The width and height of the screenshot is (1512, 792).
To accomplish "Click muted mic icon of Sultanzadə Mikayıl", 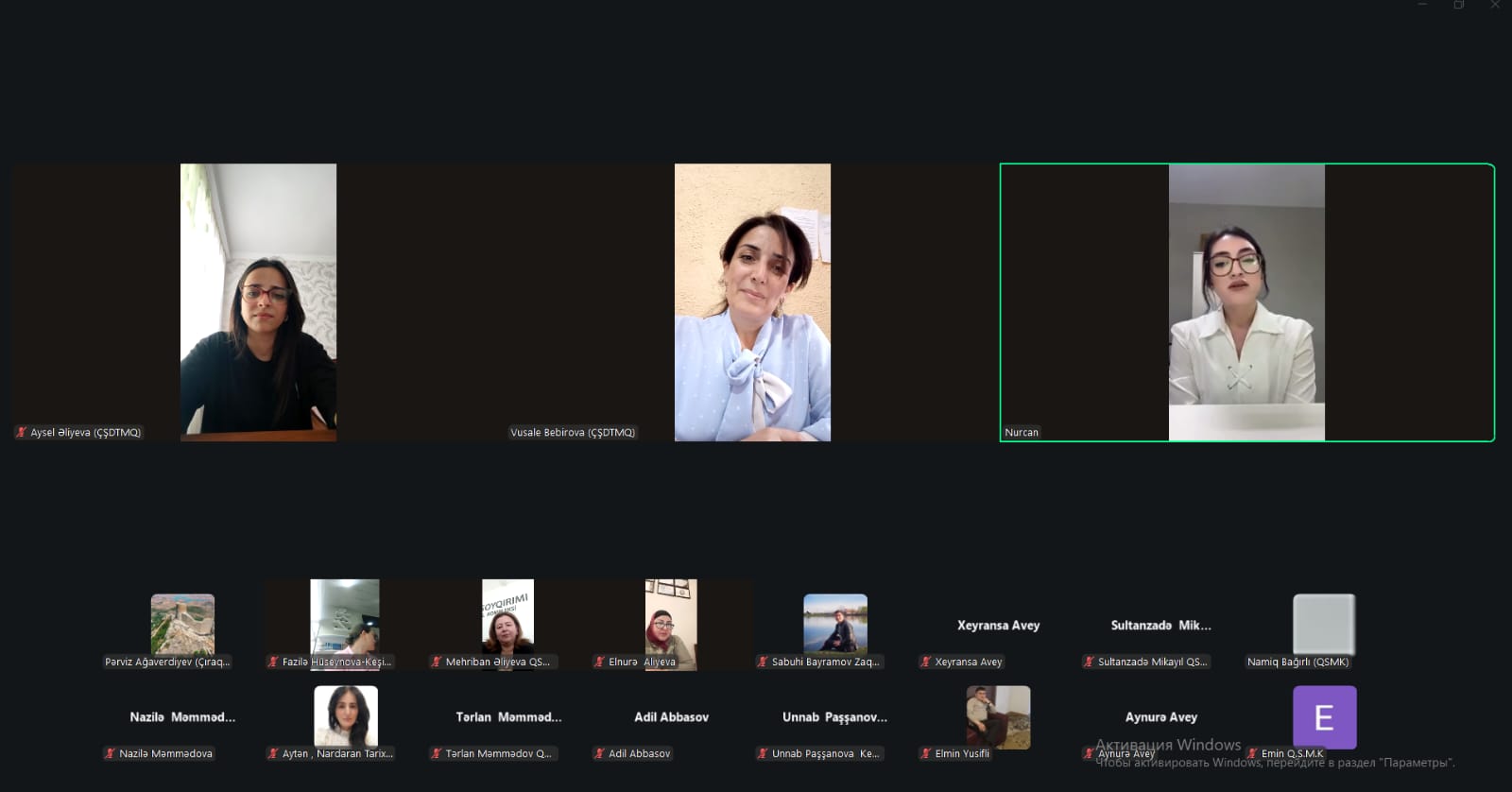I will [1089, 662].
